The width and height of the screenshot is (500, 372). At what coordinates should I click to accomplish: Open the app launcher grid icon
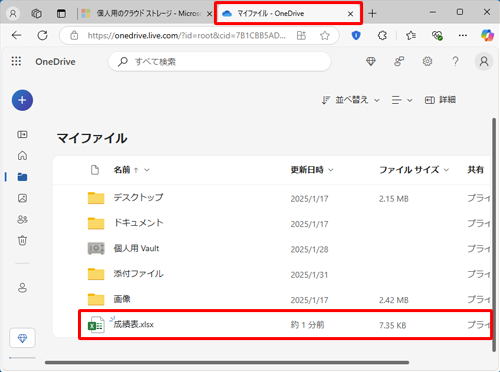coord(16,61)
